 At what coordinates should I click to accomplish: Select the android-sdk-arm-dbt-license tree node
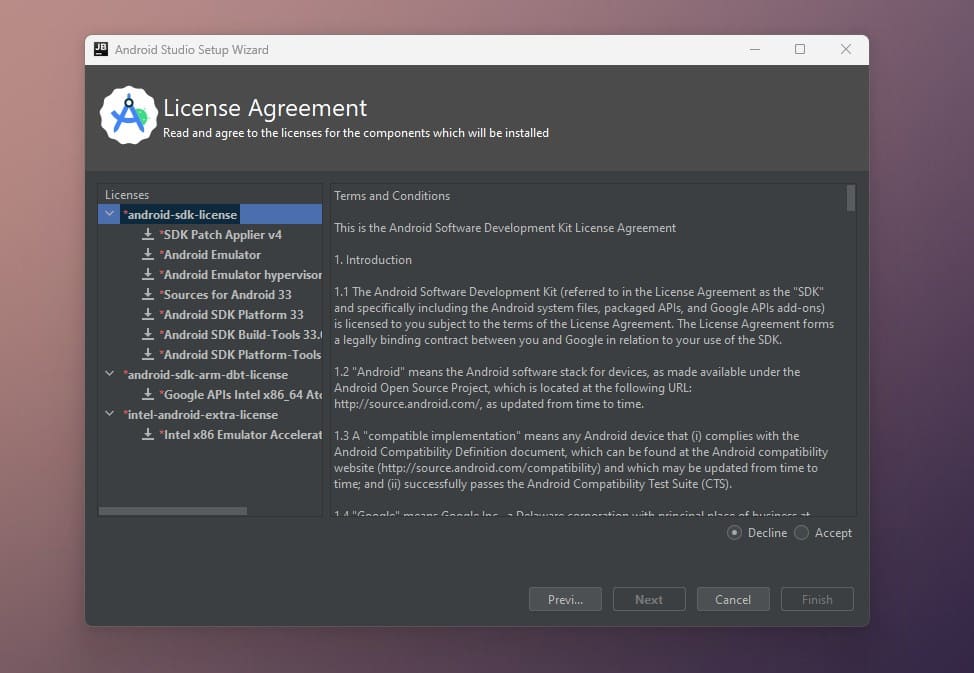pyautogui.click(x=206, y=375)
